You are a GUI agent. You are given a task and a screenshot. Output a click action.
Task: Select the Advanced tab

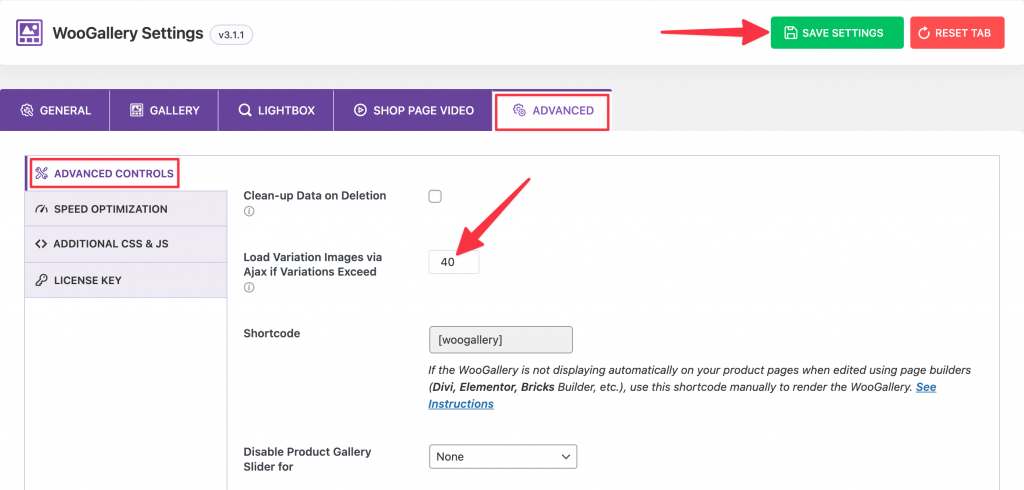pos(552,112)
